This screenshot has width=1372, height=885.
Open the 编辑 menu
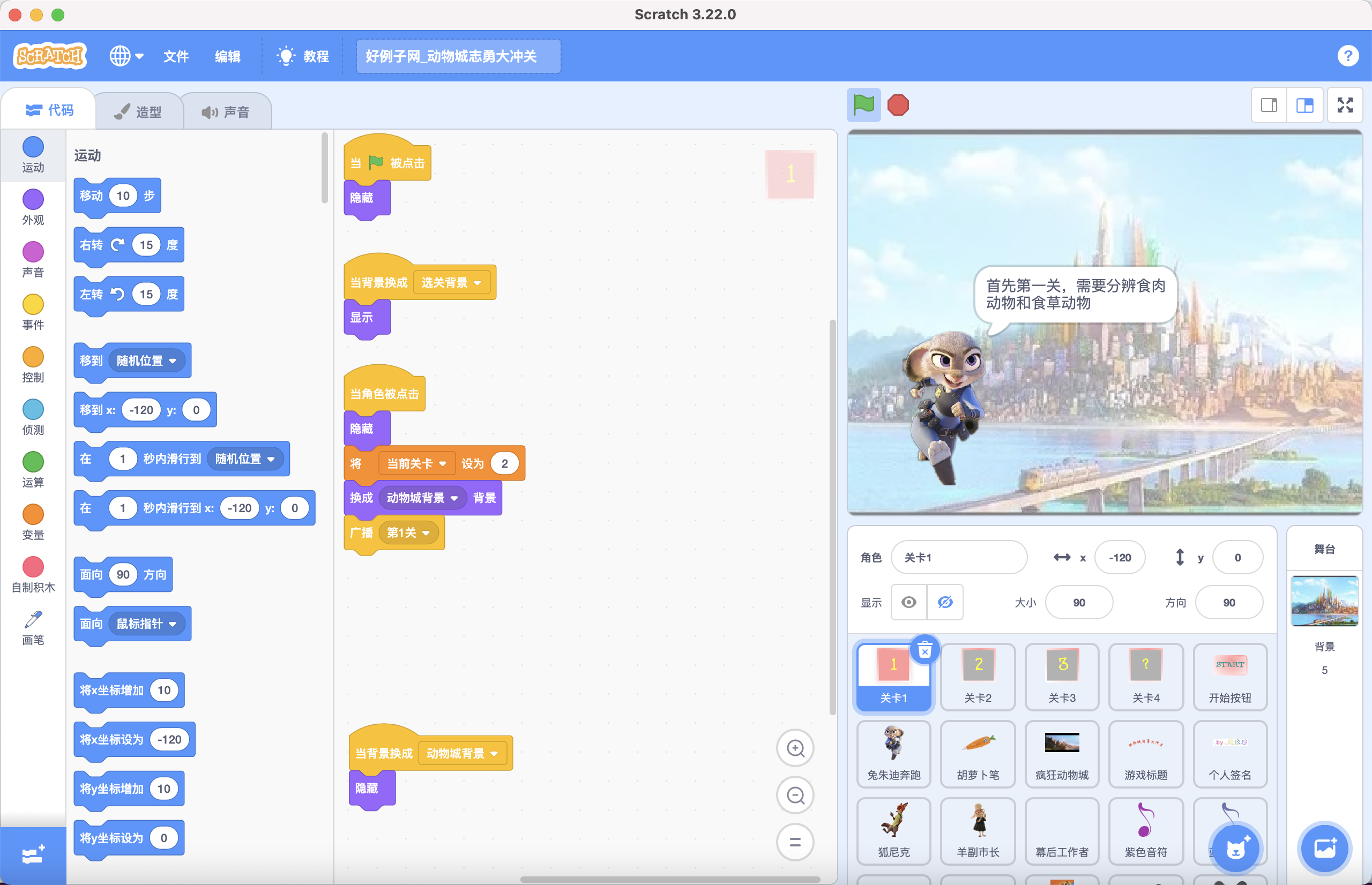pos(228,56)
